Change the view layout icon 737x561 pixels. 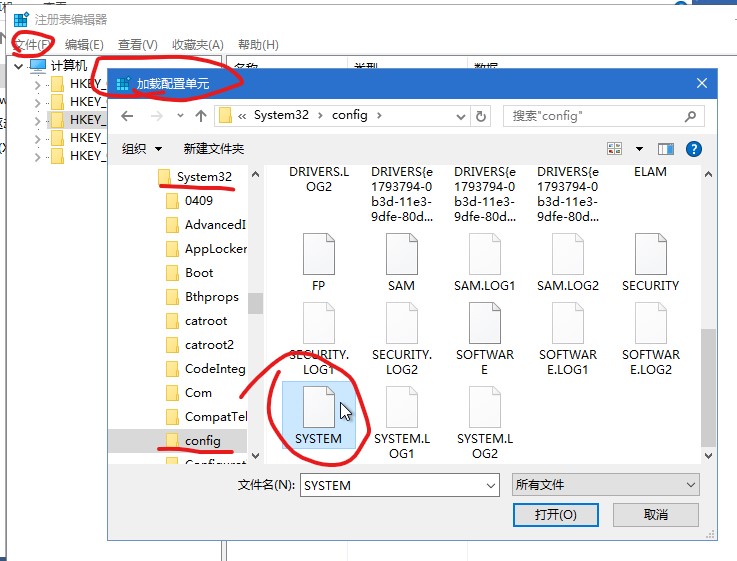coord(614,149)
